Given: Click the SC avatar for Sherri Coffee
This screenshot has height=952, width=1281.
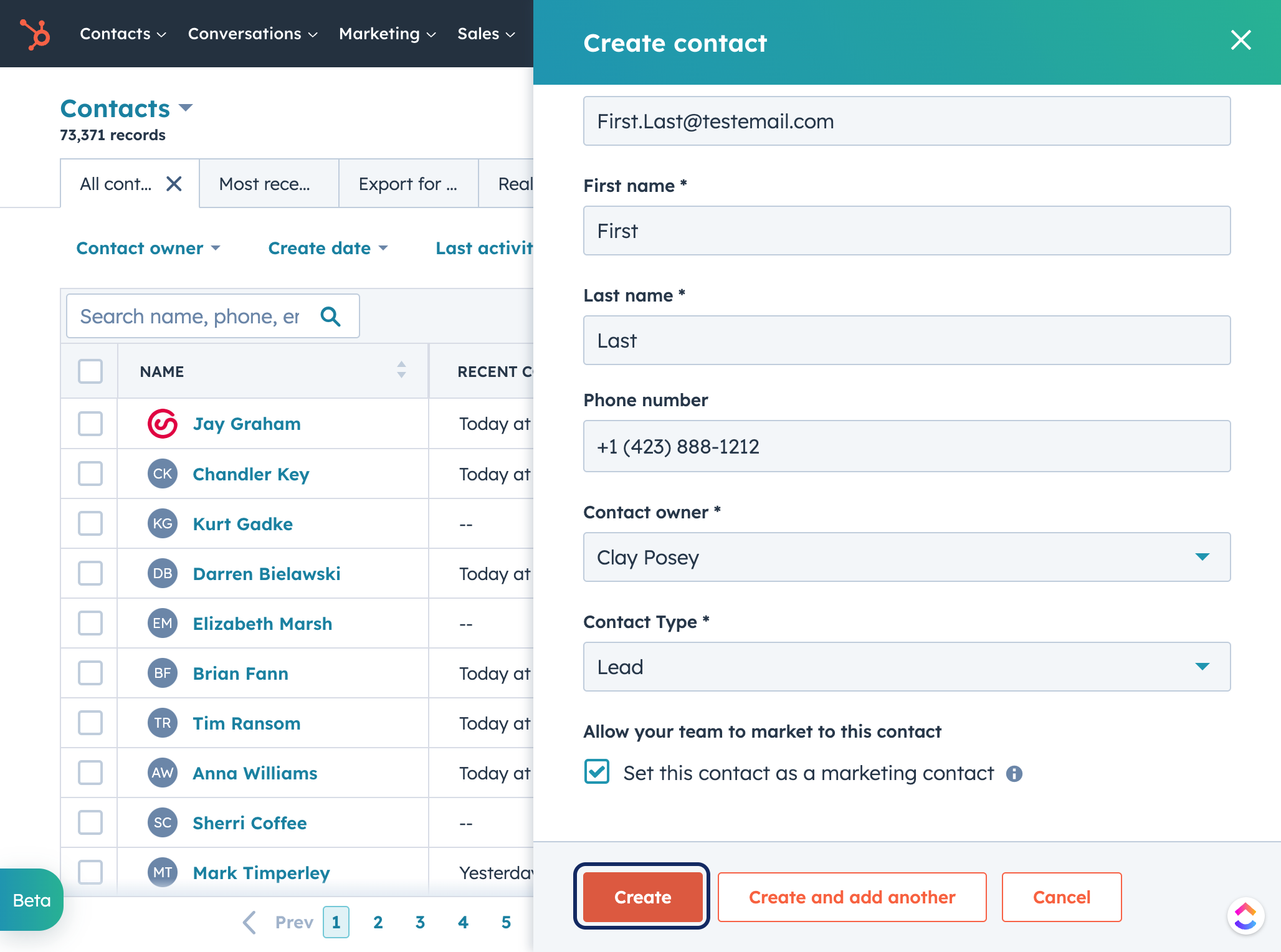Looking at the screenshot, I should [163, 822].
